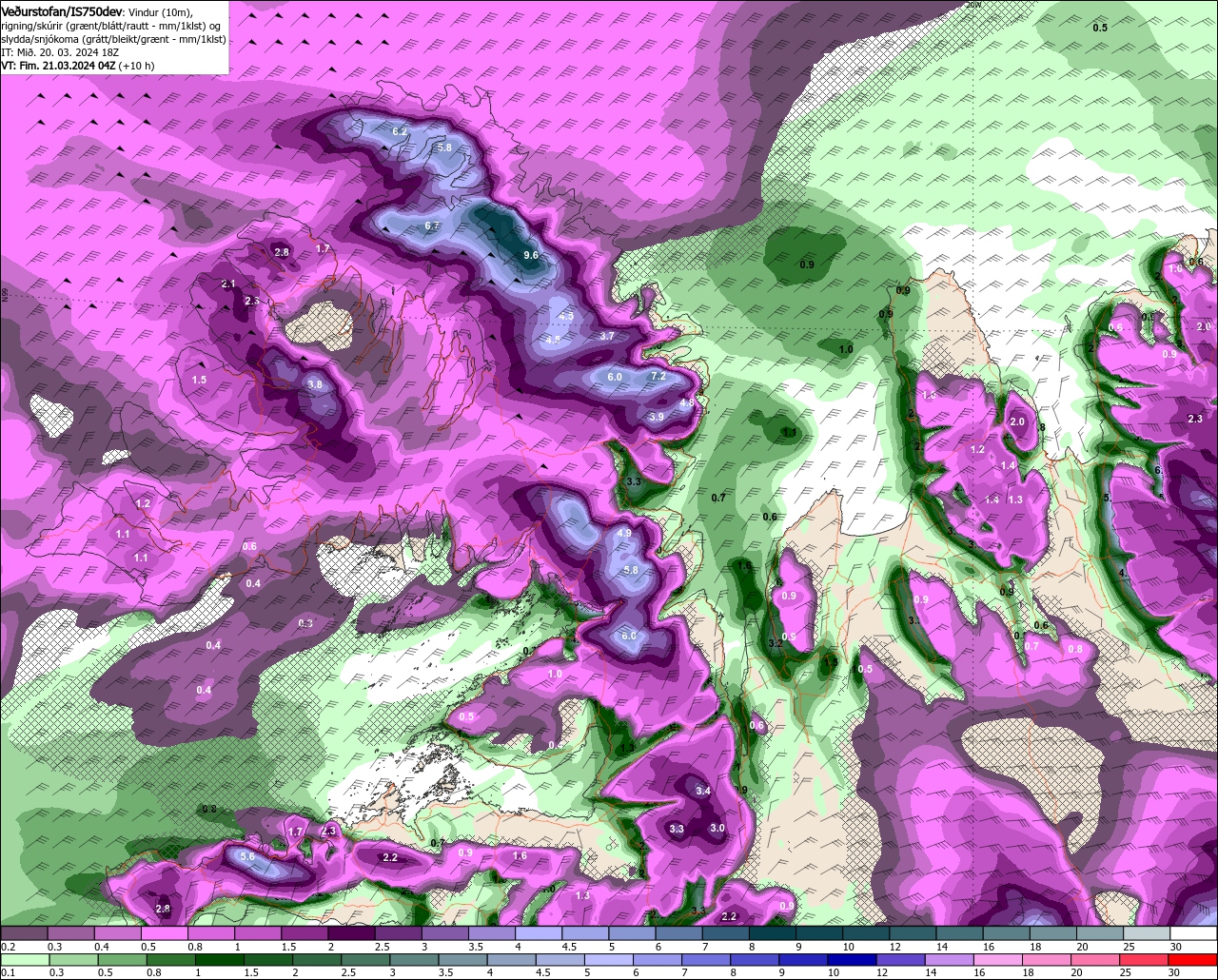Click the 4.9 value label on the map

point(624,534)
